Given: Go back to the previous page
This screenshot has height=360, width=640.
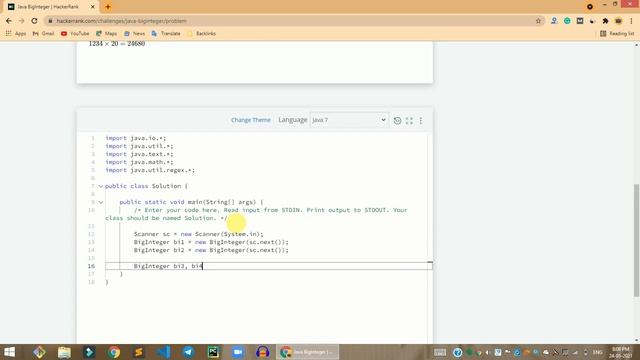Looking at the screenshot, I should pos(9,21).
